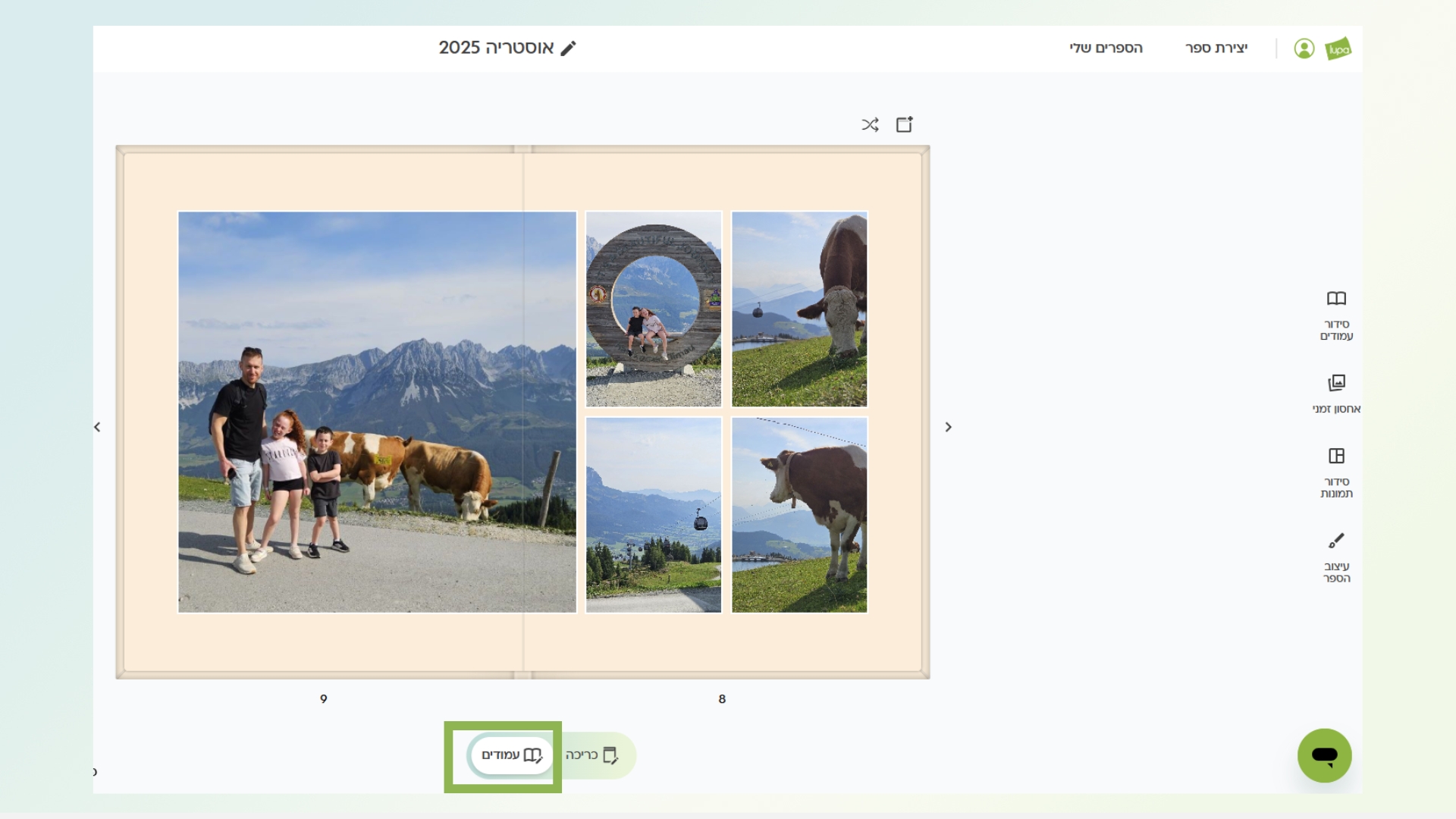The height and width of the screenshot is (819, 1456).
Task: Edit book title with pencil icon
Action: pyautogui.click(x=568, y=49)
